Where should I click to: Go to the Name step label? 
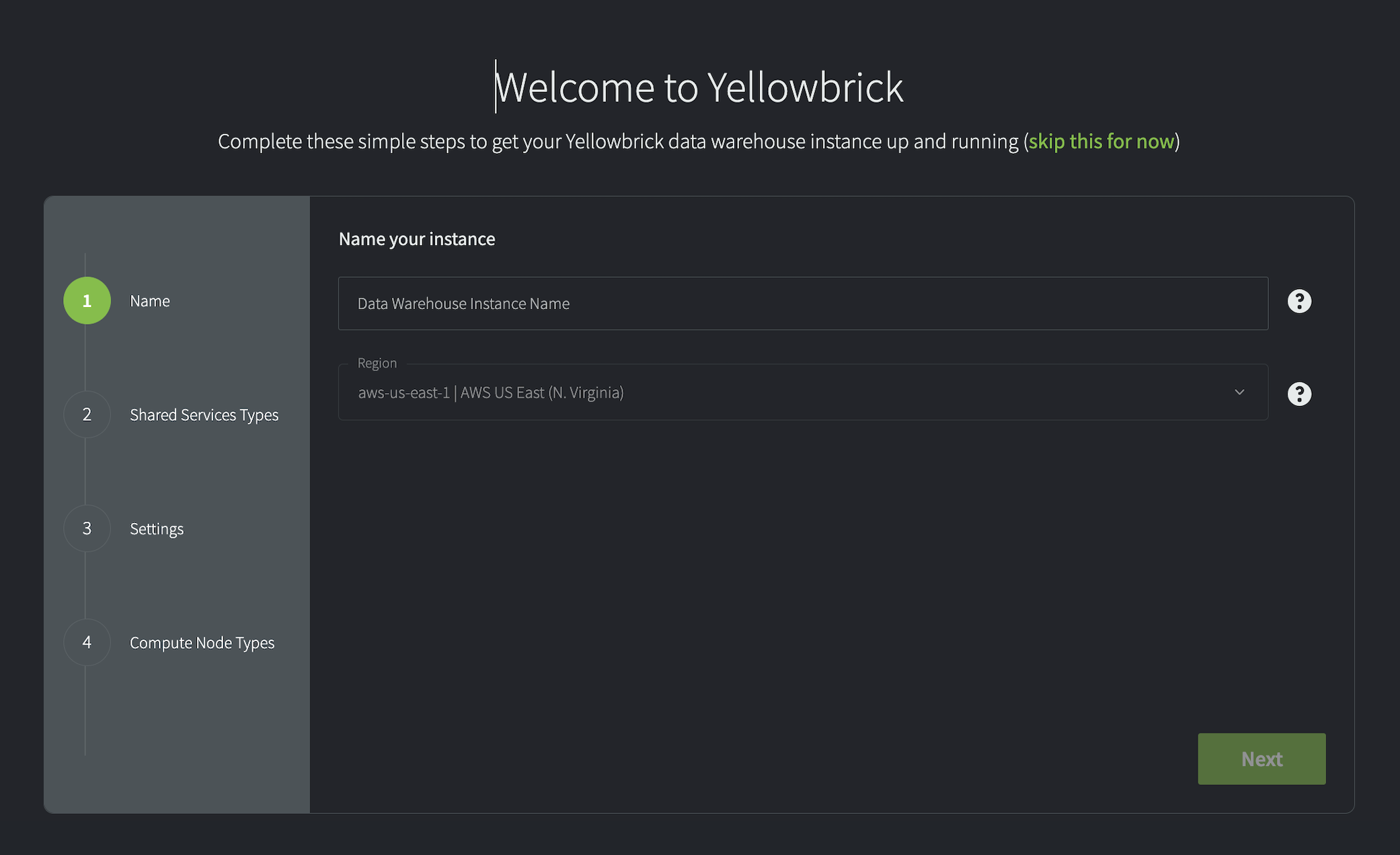coord(149,301)
